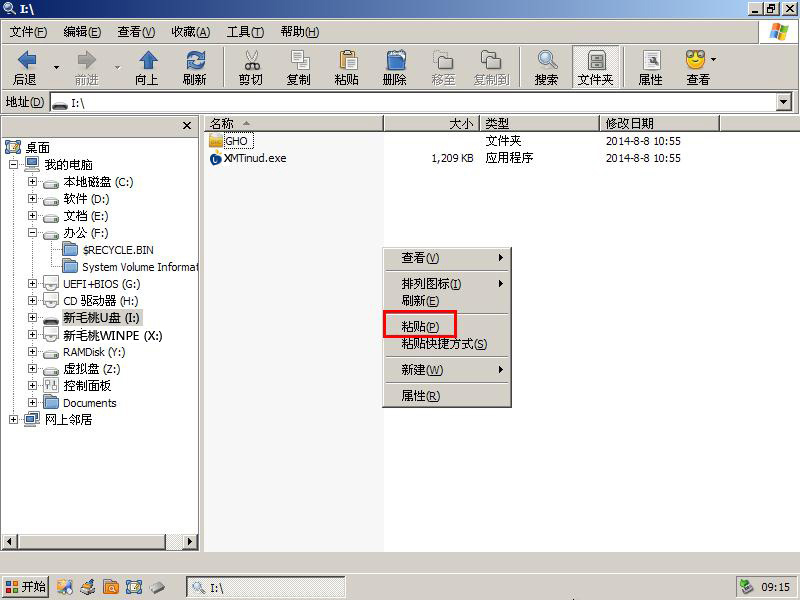The width and height of the screenshot is (800, 600).
Task: Click the address field showing I:\
Action: [413, 103]
